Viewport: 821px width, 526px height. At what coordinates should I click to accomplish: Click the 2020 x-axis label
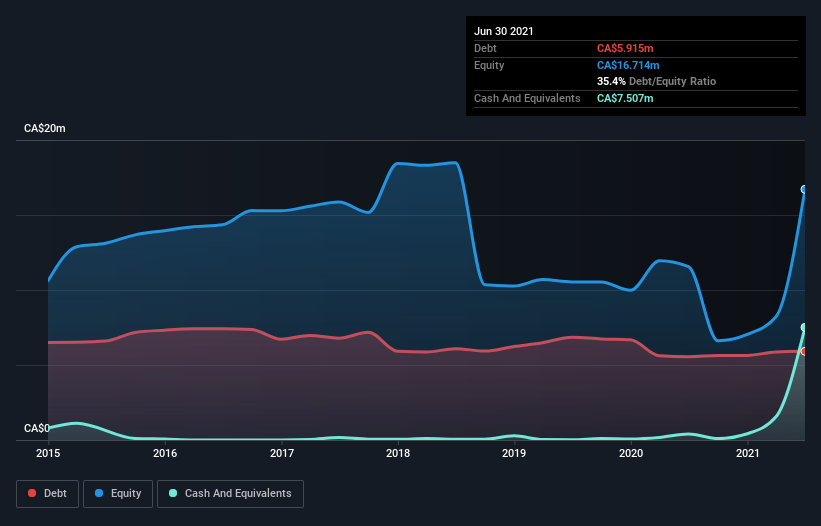pos(631,453)
